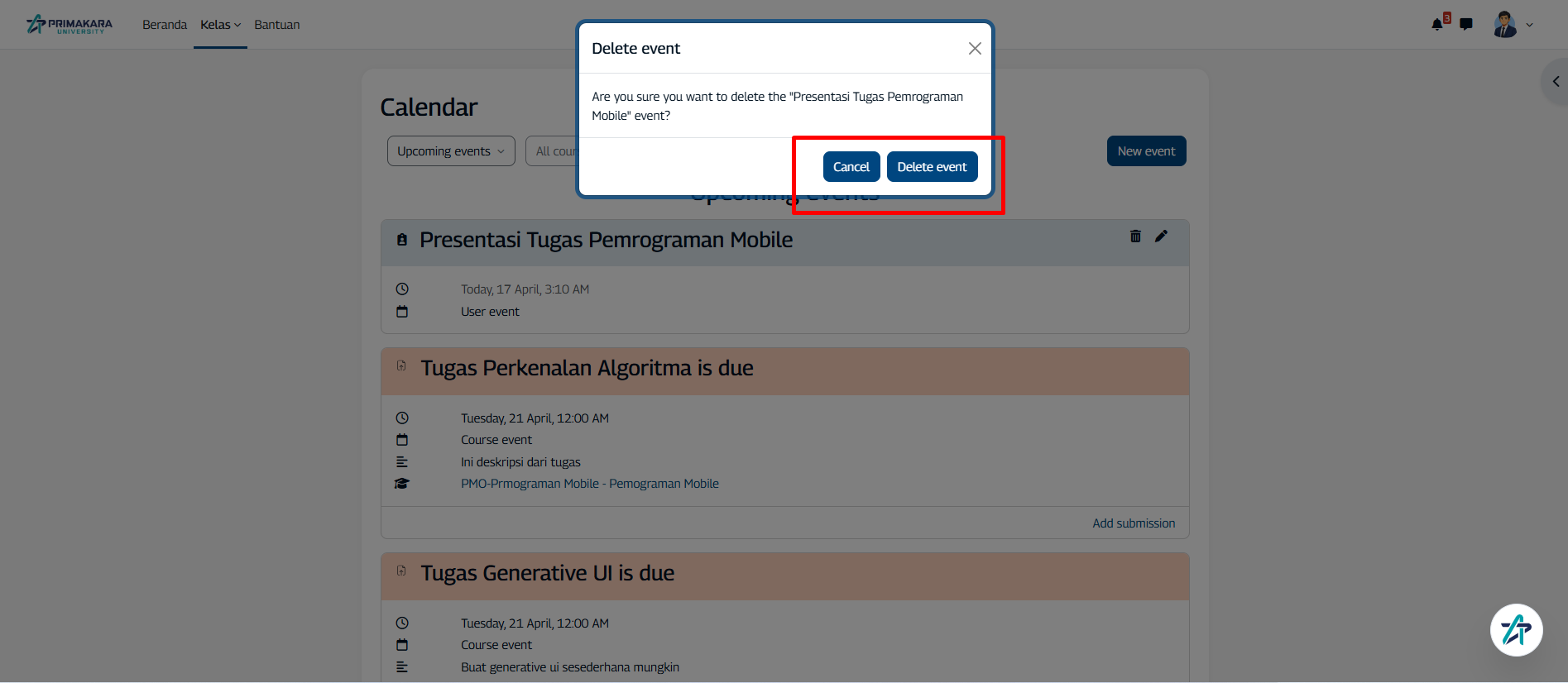Open the right drawer collapse arrow

pos(1556,82)
